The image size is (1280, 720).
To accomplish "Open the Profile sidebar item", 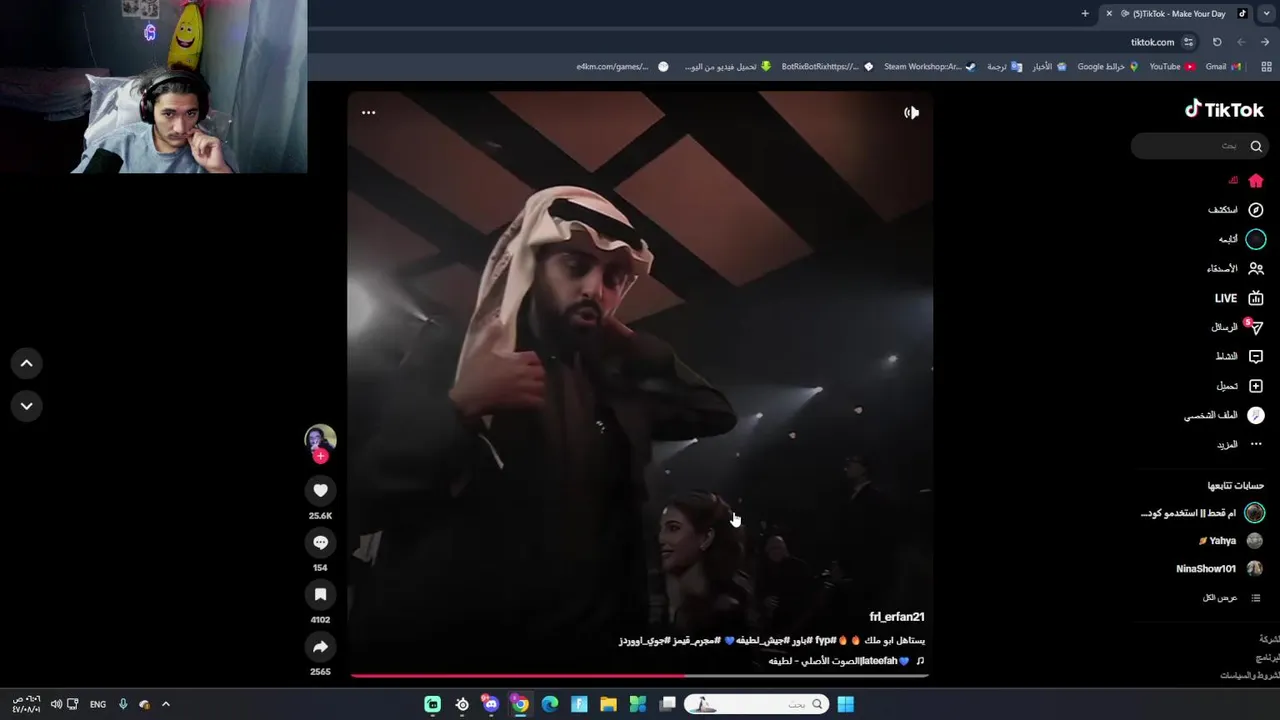I will (x=1225, y=415).
